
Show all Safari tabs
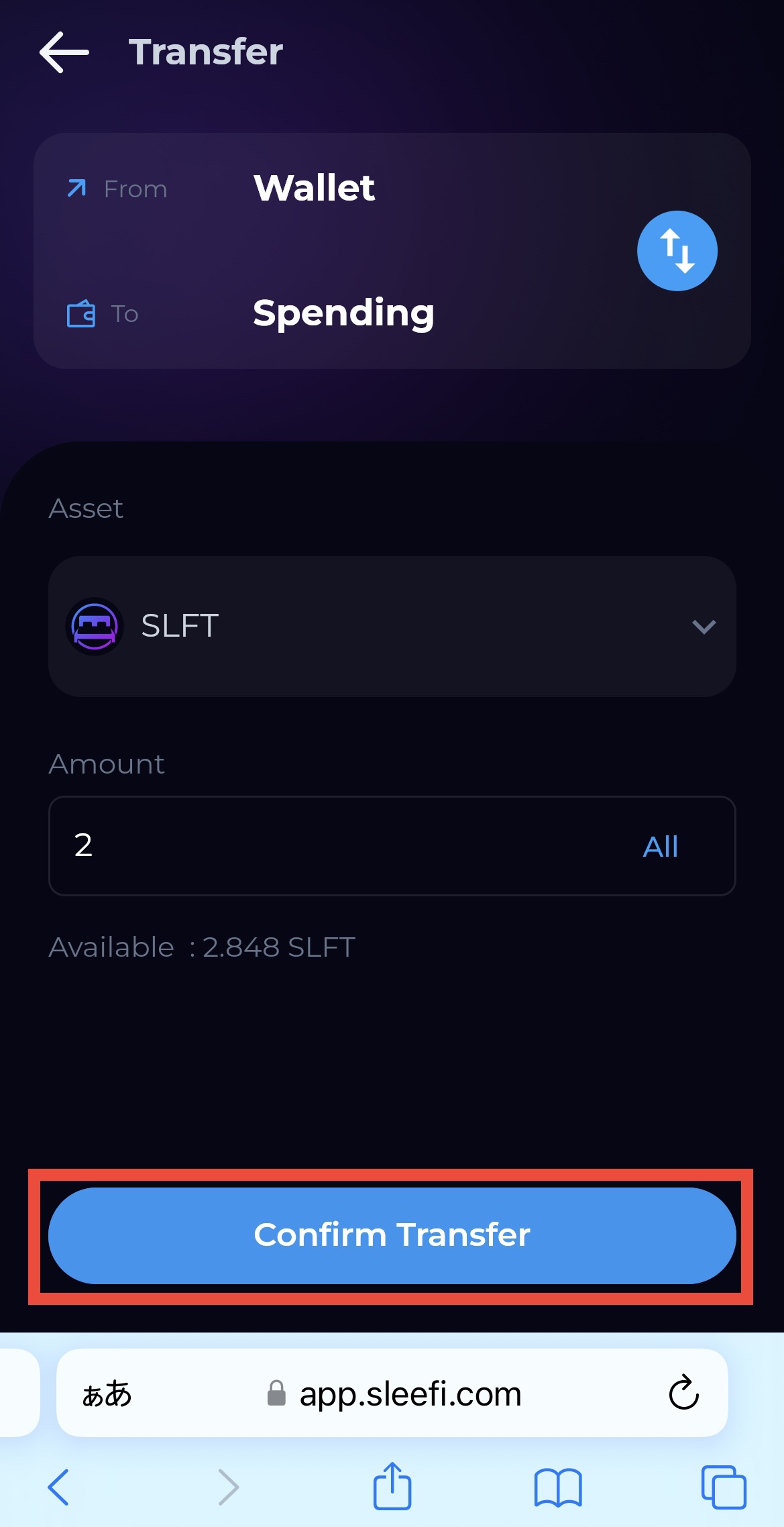click(x=723, y=1487)
